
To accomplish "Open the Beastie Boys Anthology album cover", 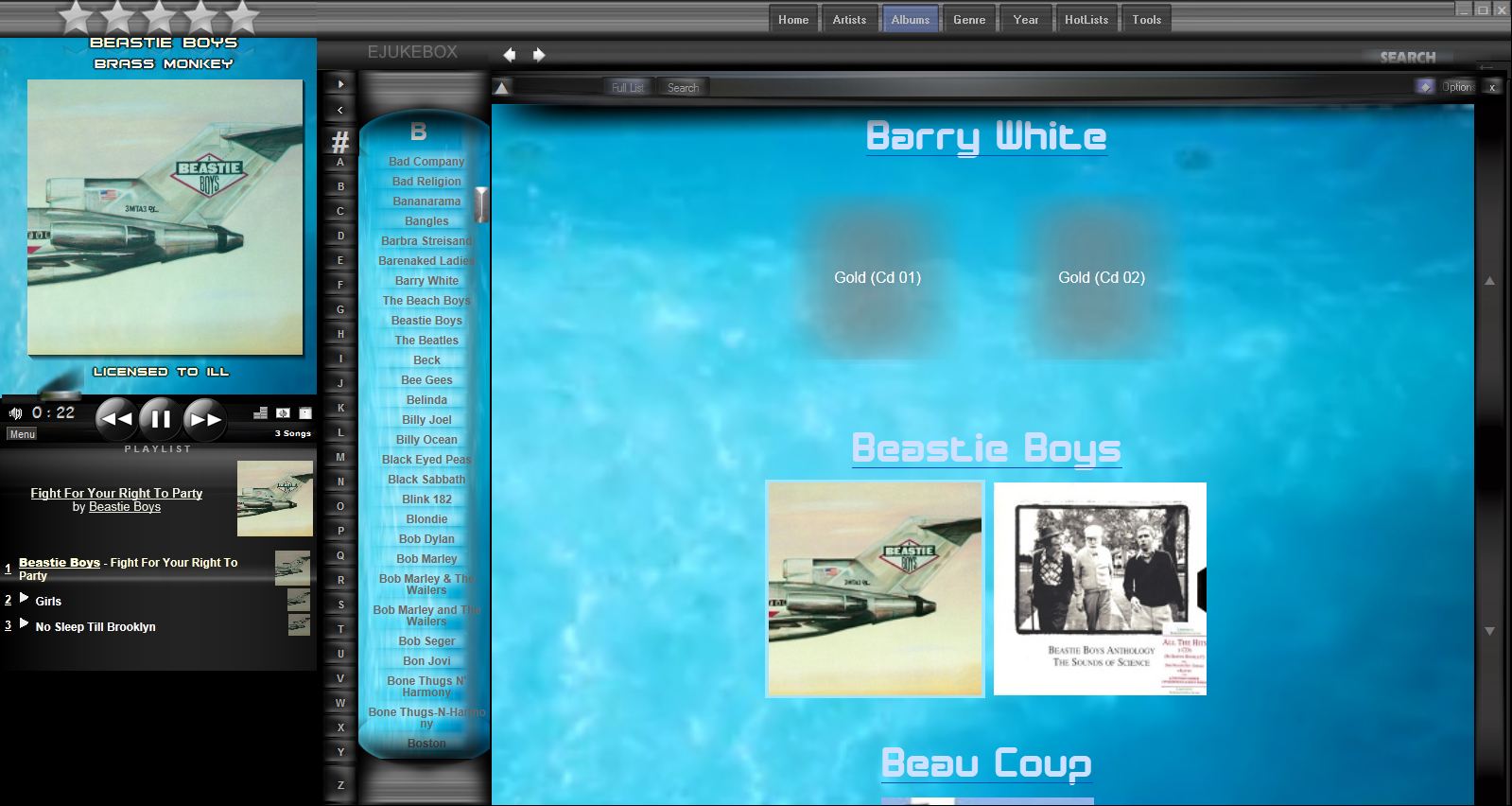I will (x=1100, y=588).
